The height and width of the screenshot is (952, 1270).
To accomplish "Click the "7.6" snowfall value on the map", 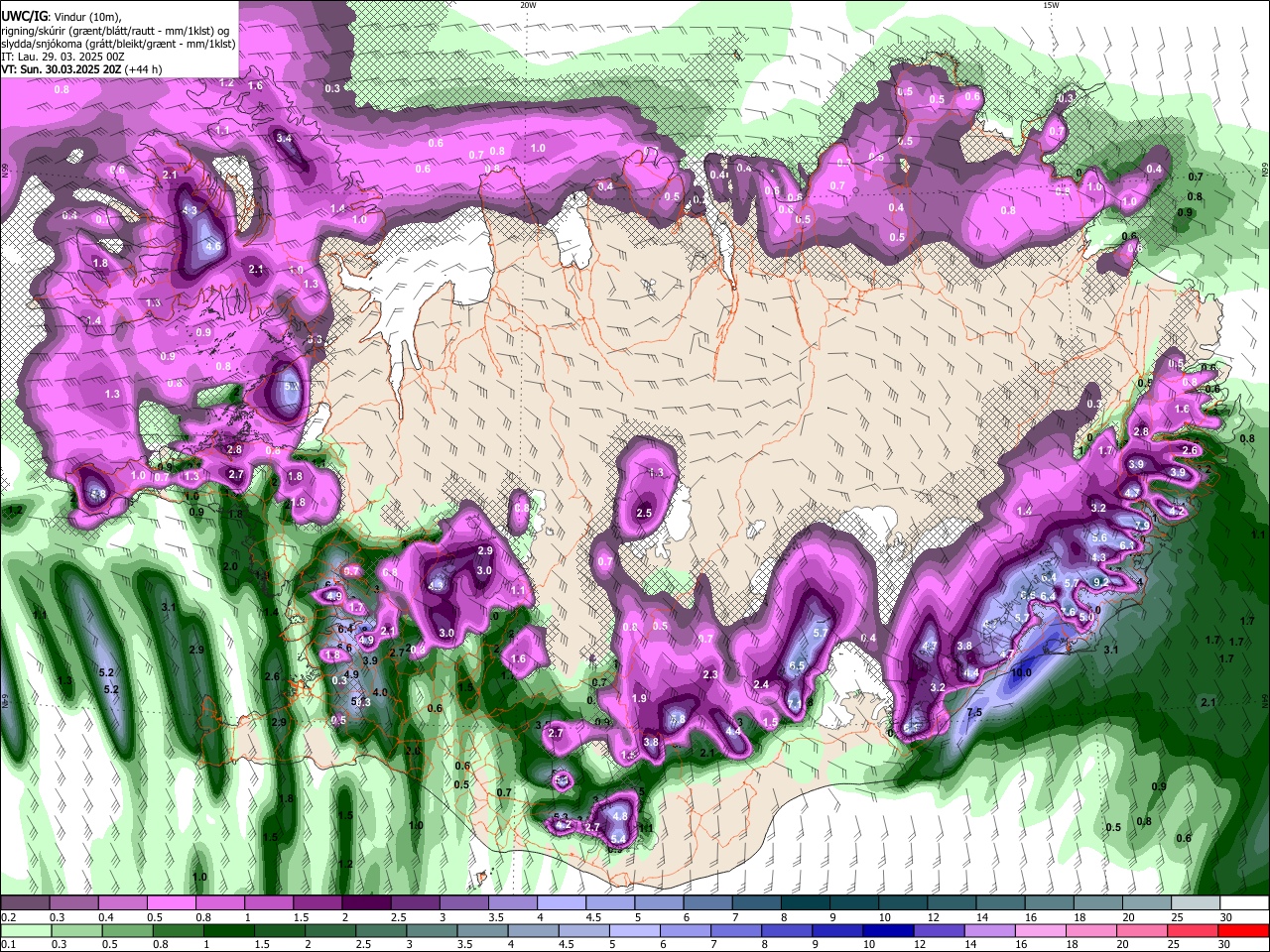I will [1068, 612].
